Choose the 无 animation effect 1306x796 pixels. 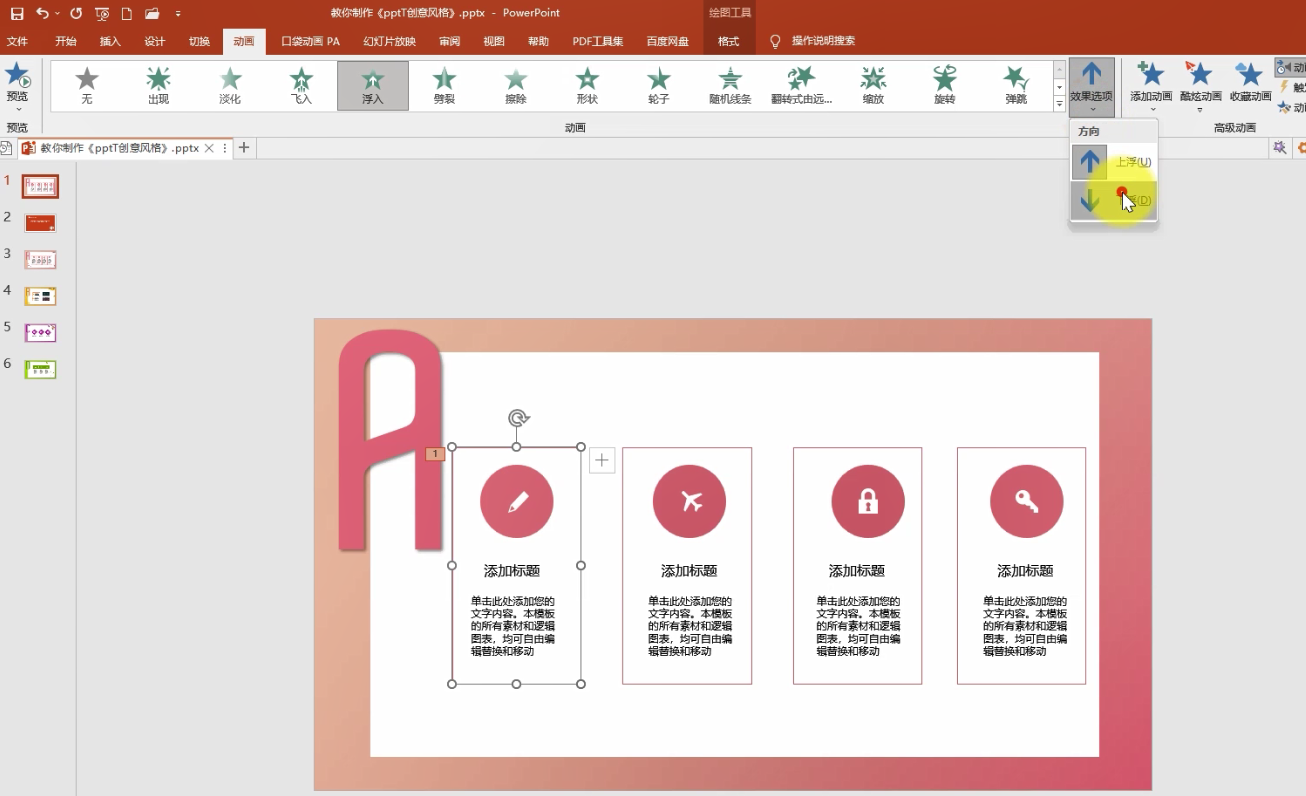pyautogui.click(x=87, y=86)
